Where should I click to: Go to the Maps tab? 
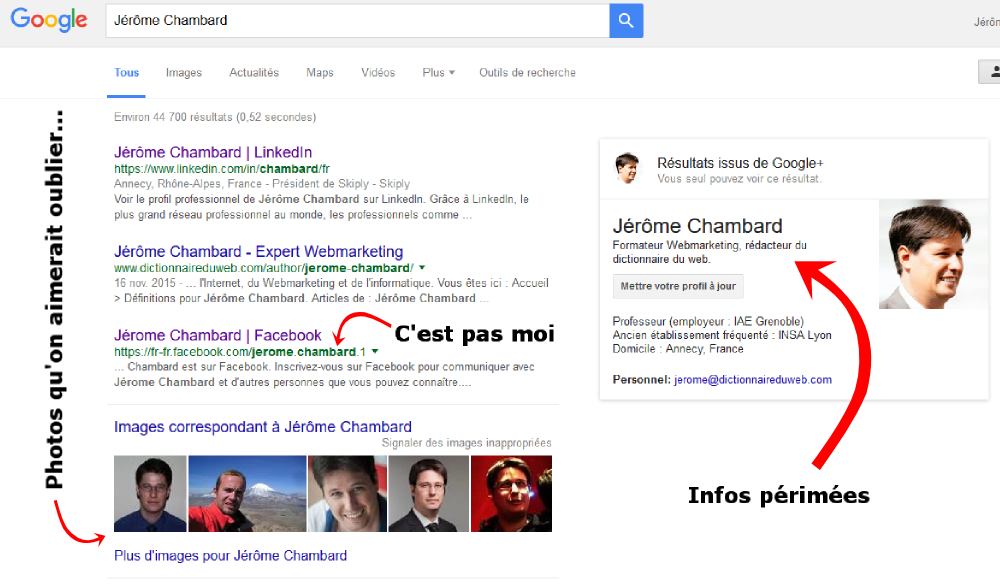coord(320,73)
